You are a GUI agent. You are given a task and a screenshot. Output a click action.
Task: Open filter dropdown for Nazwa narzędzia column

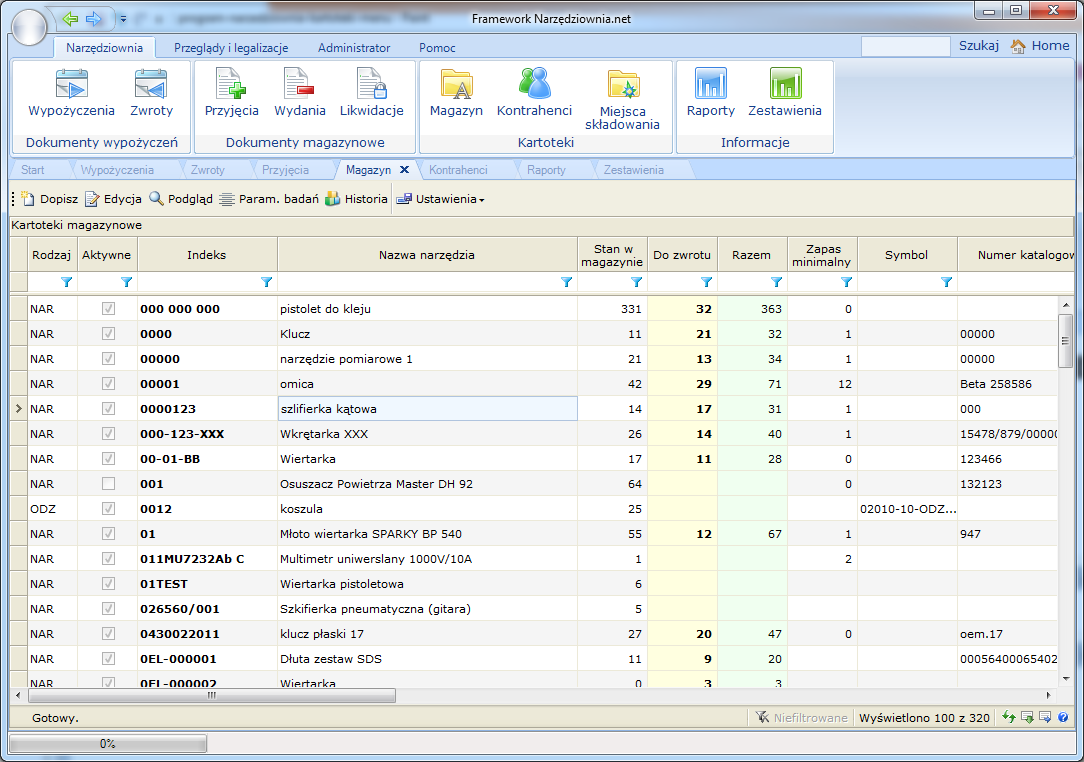(x=566, y=283)
